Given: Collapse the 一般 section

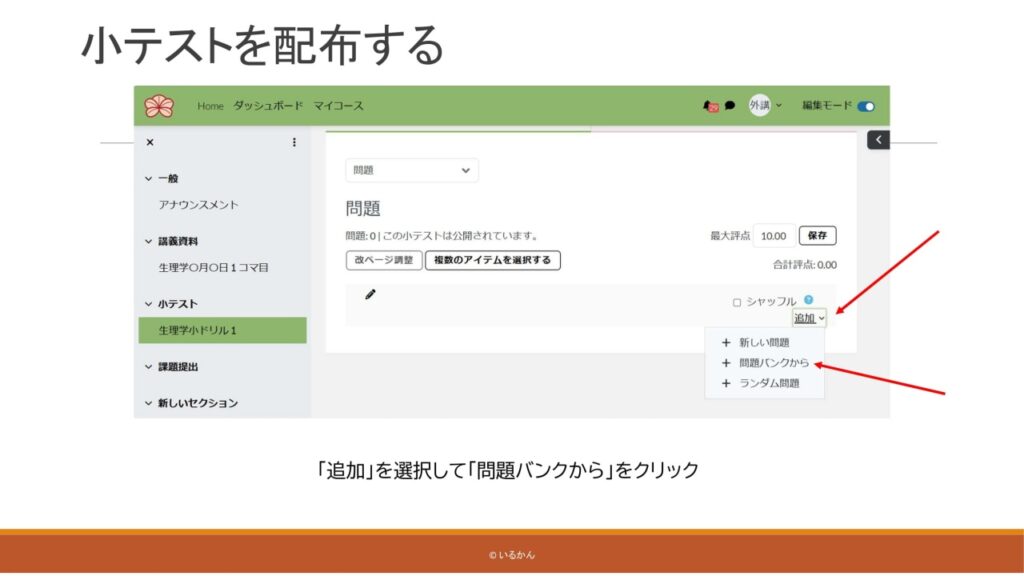Looking at the screenshot, I should [150, 179].
